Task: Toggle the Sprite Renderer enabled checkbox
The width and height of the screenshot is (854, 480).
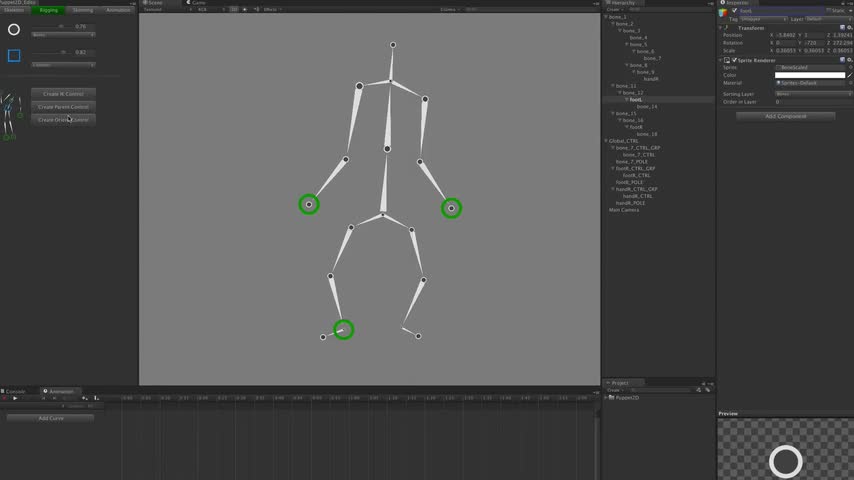Action: 734,60
